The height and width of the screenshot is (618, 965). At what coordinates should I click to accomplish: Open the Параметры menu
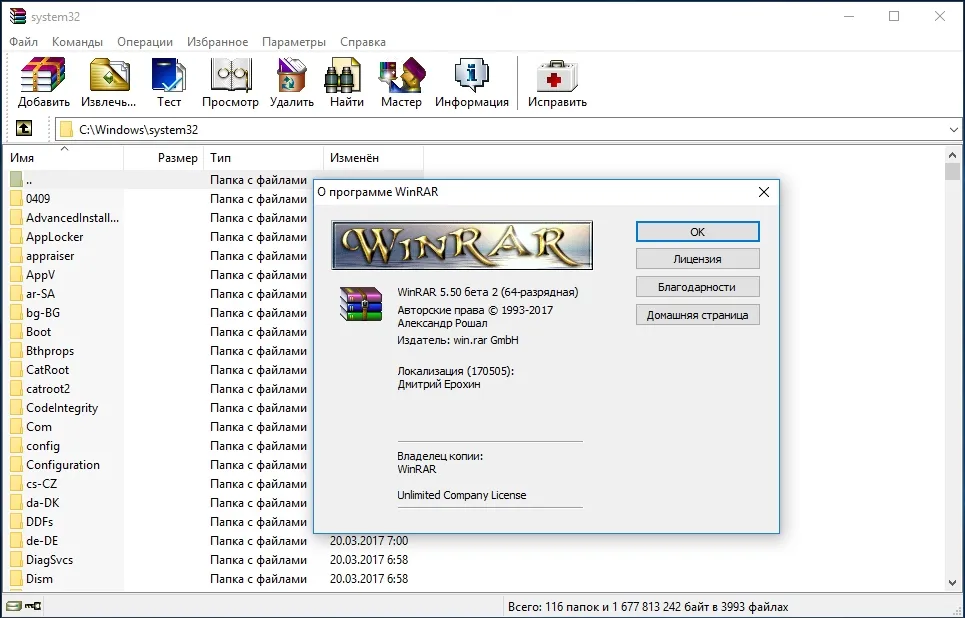(x=294, y=42)
